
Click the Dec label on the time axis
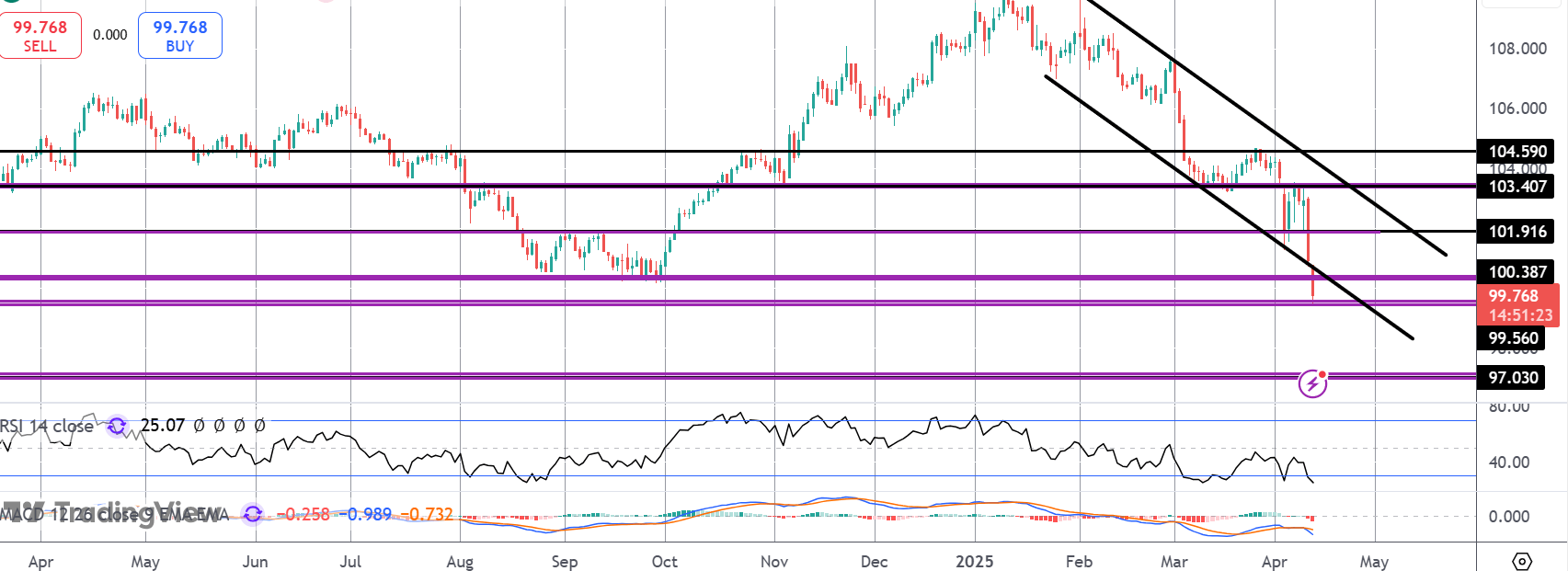pyautogui.click(x=874, y=562)
